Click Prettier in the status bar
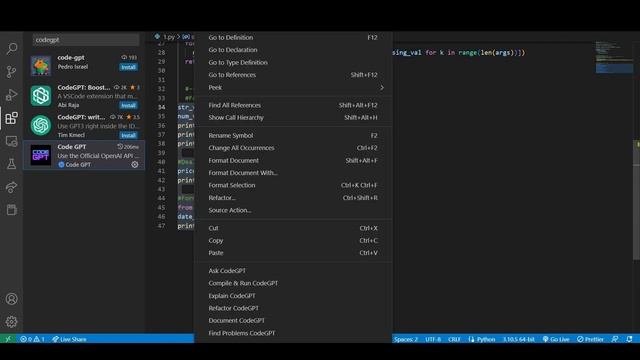Screen dimensions: 640x360 tap(590, 339)
